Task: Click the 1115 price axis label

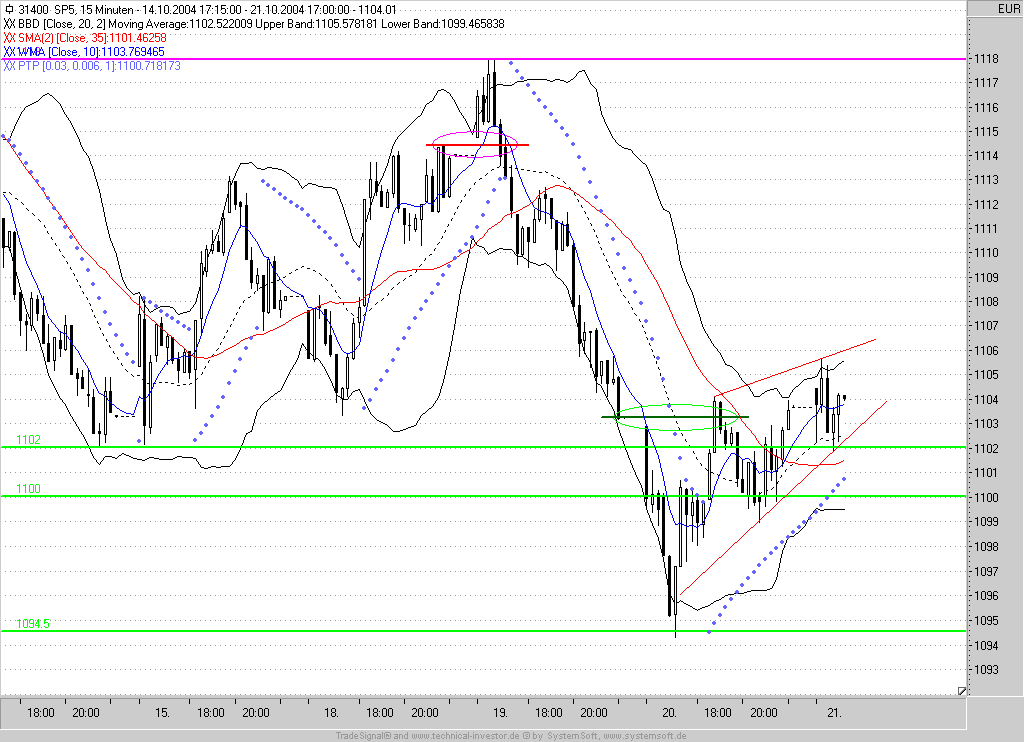Action: pos(986,132)
